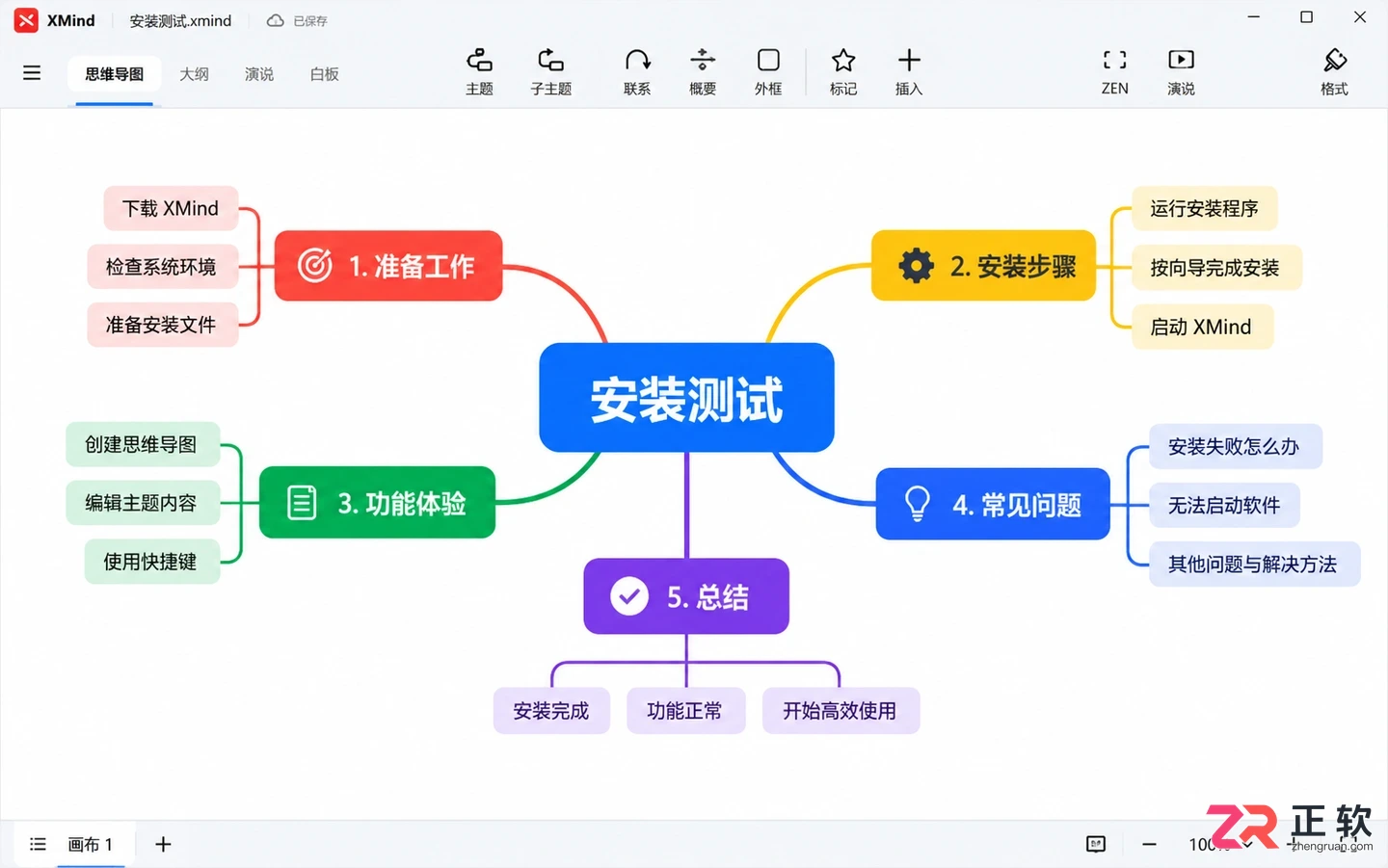Select subtopic 功能正常
Viewport: 1388px width, 868px height.
[x=685, y=710]
